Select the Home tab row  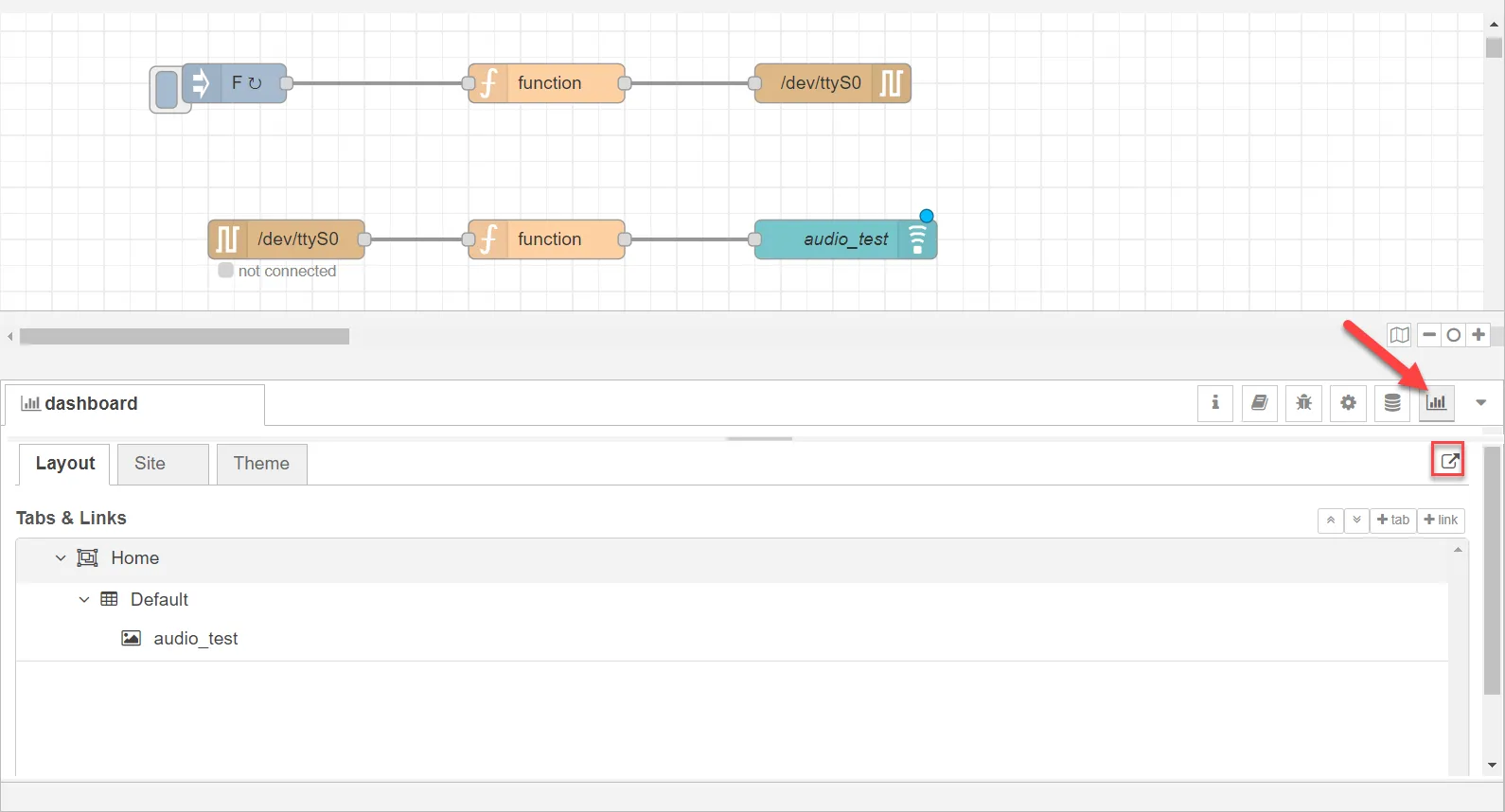[x=733, y=558]
